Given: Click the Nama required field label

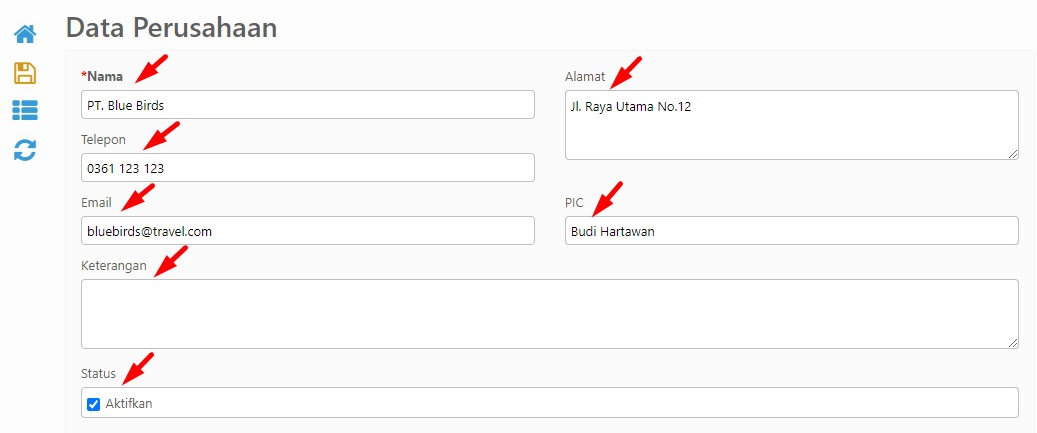Looking at the screenshot, I should 103,77.
